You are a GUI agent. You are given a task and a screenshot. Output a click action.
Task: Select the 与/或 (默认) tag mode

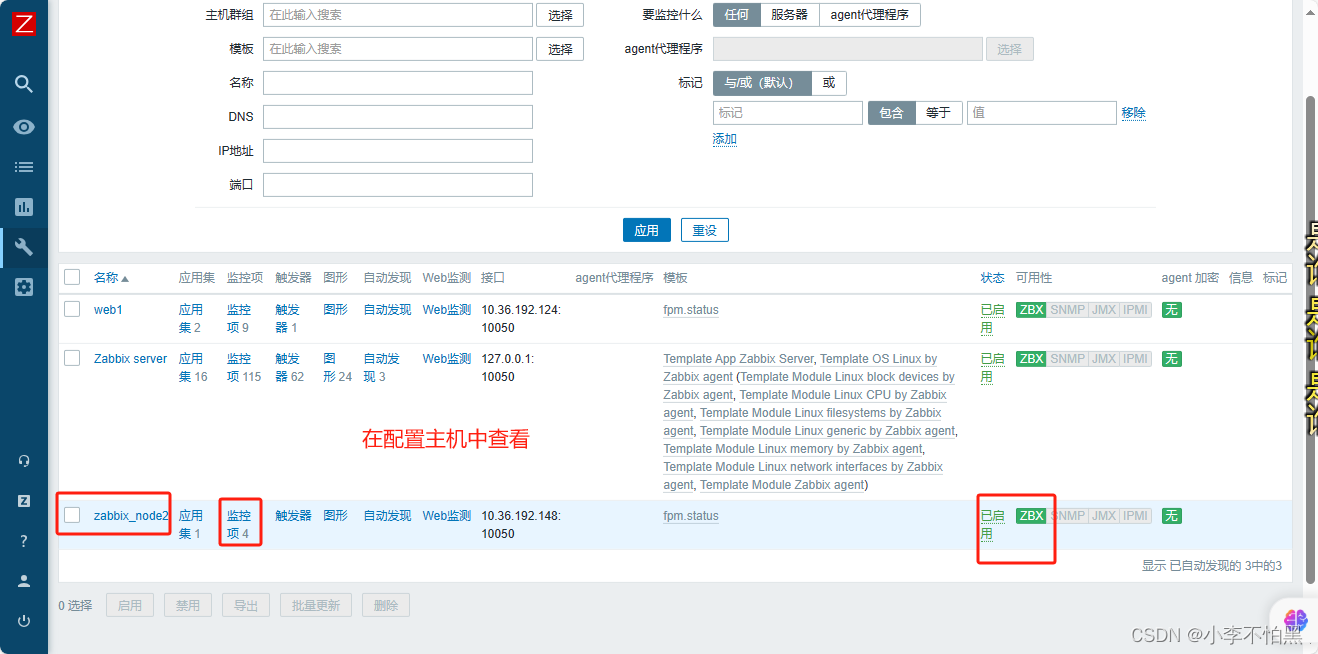(761, 83)
